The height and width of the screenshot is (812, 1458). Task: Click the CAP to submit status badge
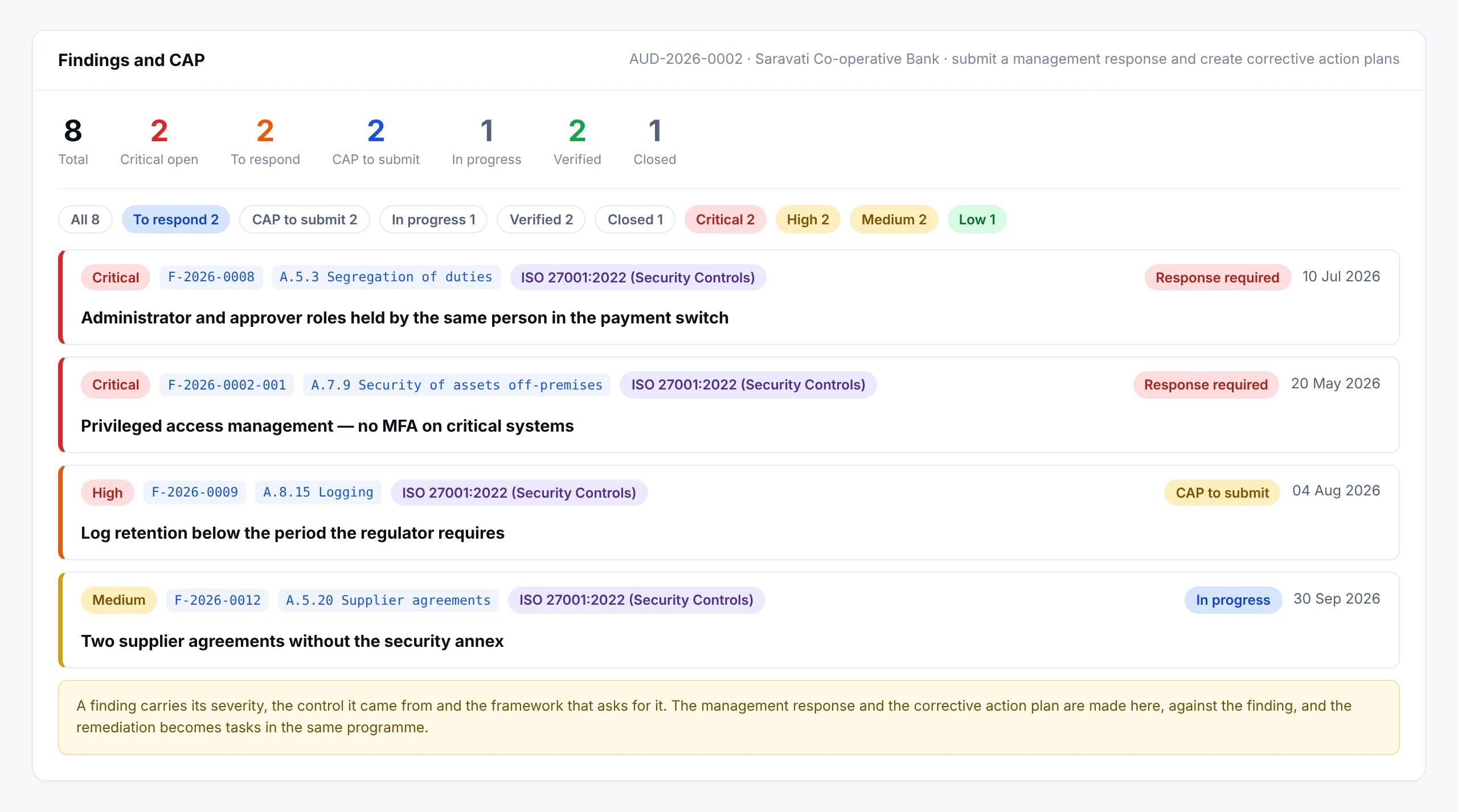pyautogui.click(x=1222, y=493)
